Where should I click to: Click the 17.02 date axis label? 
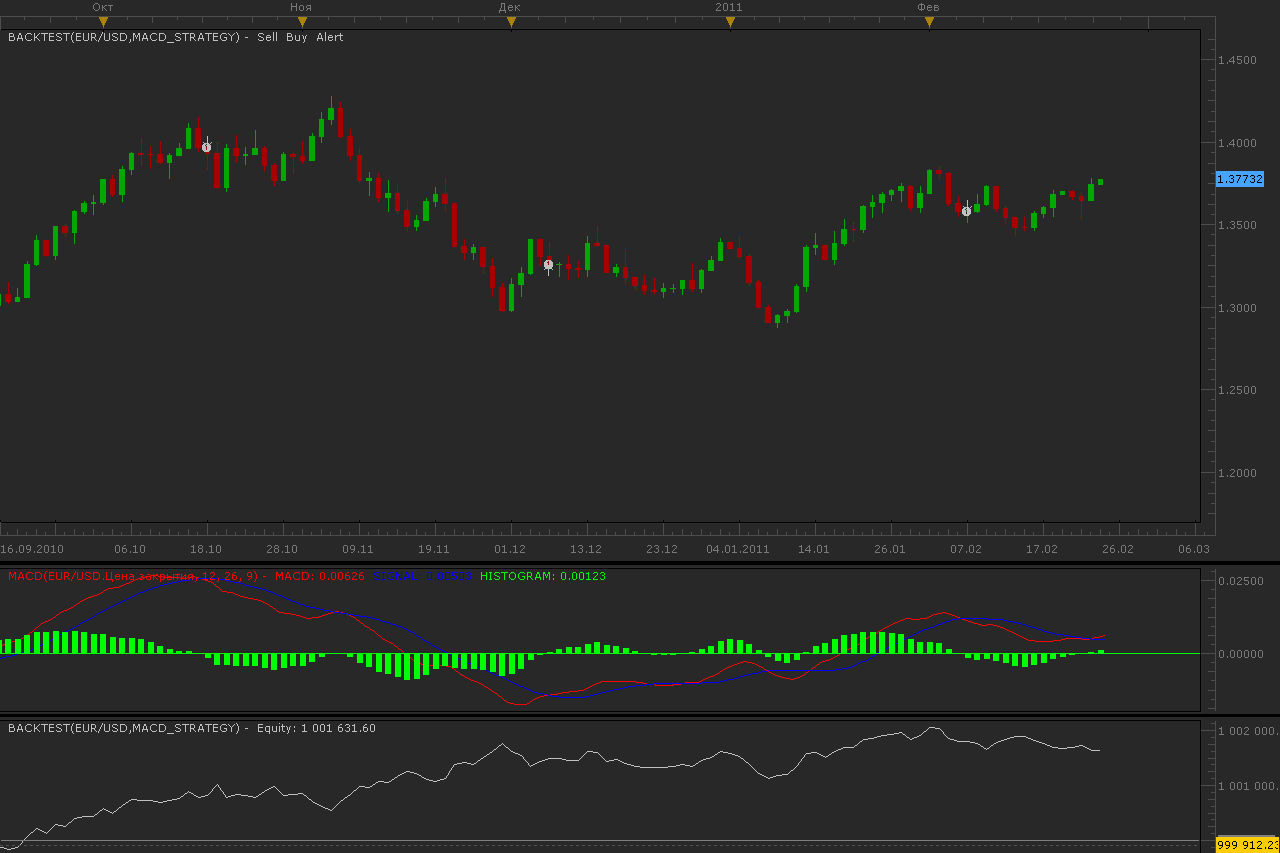point(1042,549)
